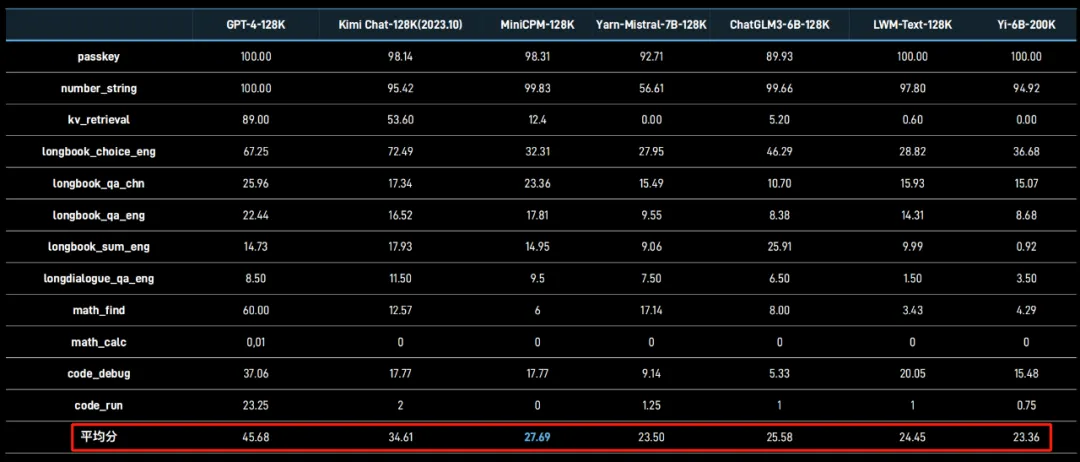Select the 53.60 kv_retrieval score
Viewport: 1080px width, 462px height.
[401, 120]
